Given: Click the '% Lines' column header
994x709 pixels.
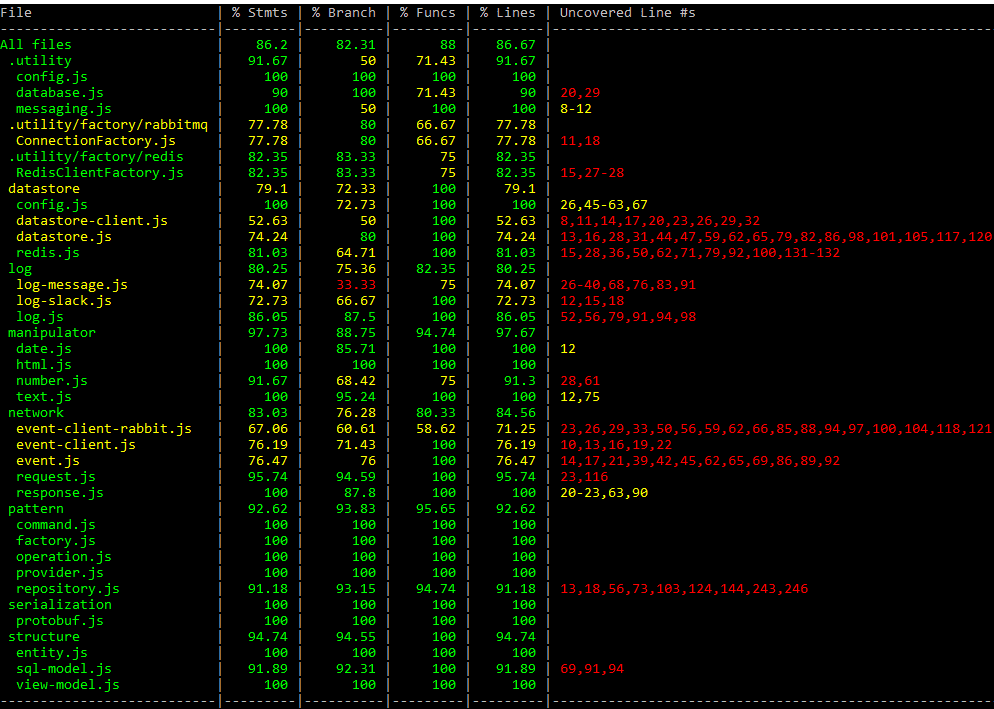Looking at the screenshot, I should [508, 13].
